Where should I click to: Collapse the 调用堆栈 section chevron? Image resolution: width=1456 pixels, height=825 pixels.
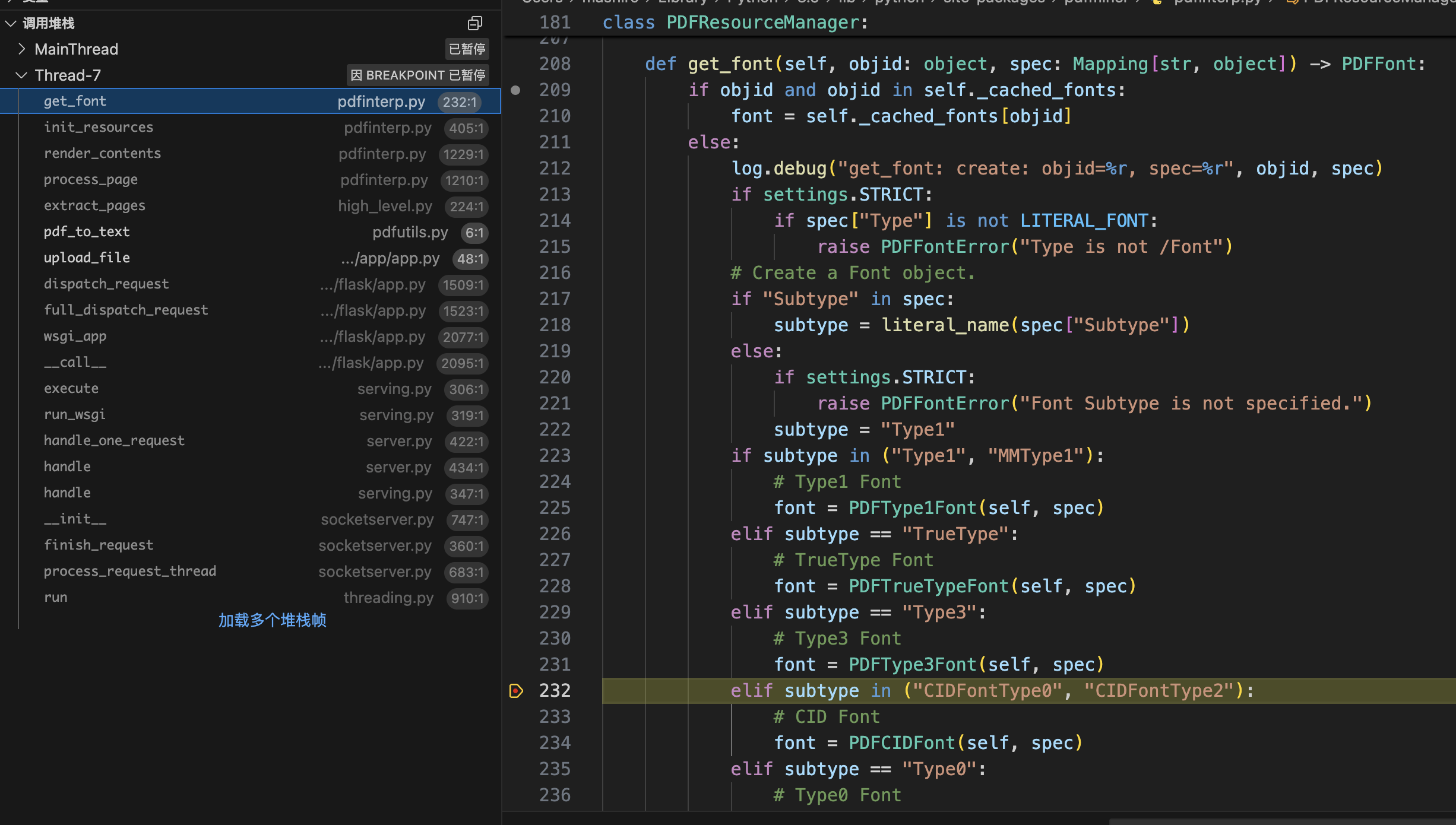coord(10,23)
